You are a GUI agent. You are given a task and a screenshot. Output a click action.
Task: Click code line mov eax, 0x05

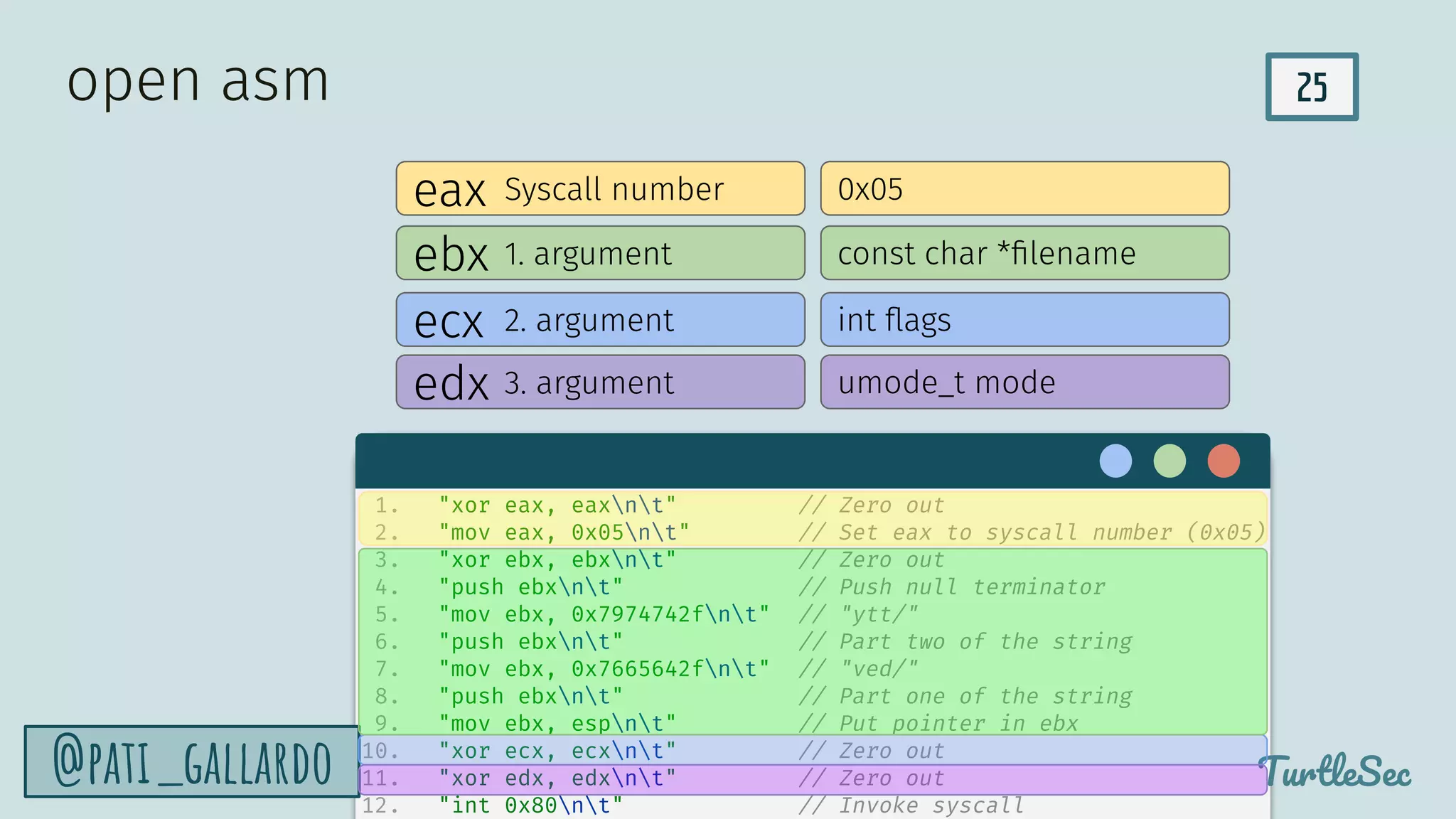pyautogui.click(x=563, y=532)
